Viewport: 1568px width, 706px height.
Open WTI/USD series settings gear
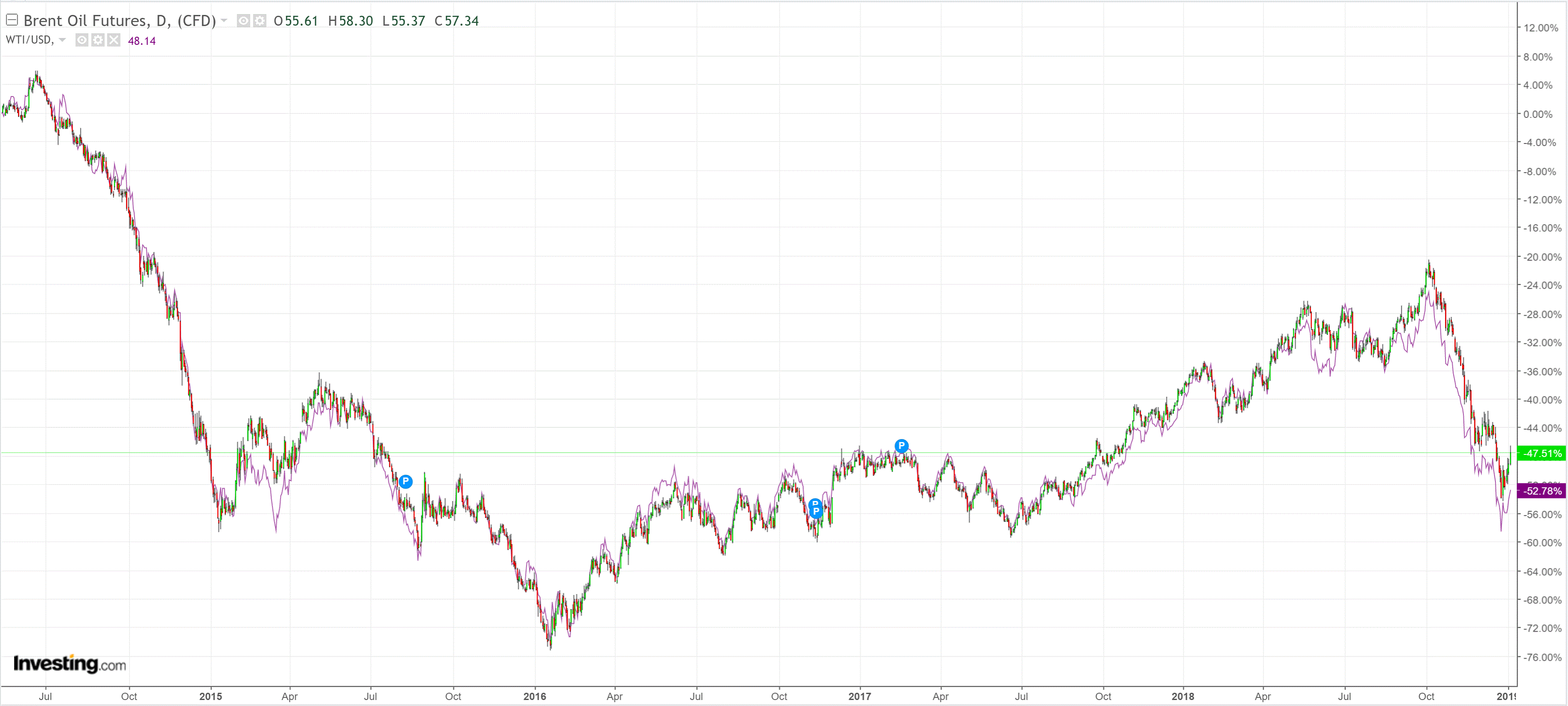(97, 40)
